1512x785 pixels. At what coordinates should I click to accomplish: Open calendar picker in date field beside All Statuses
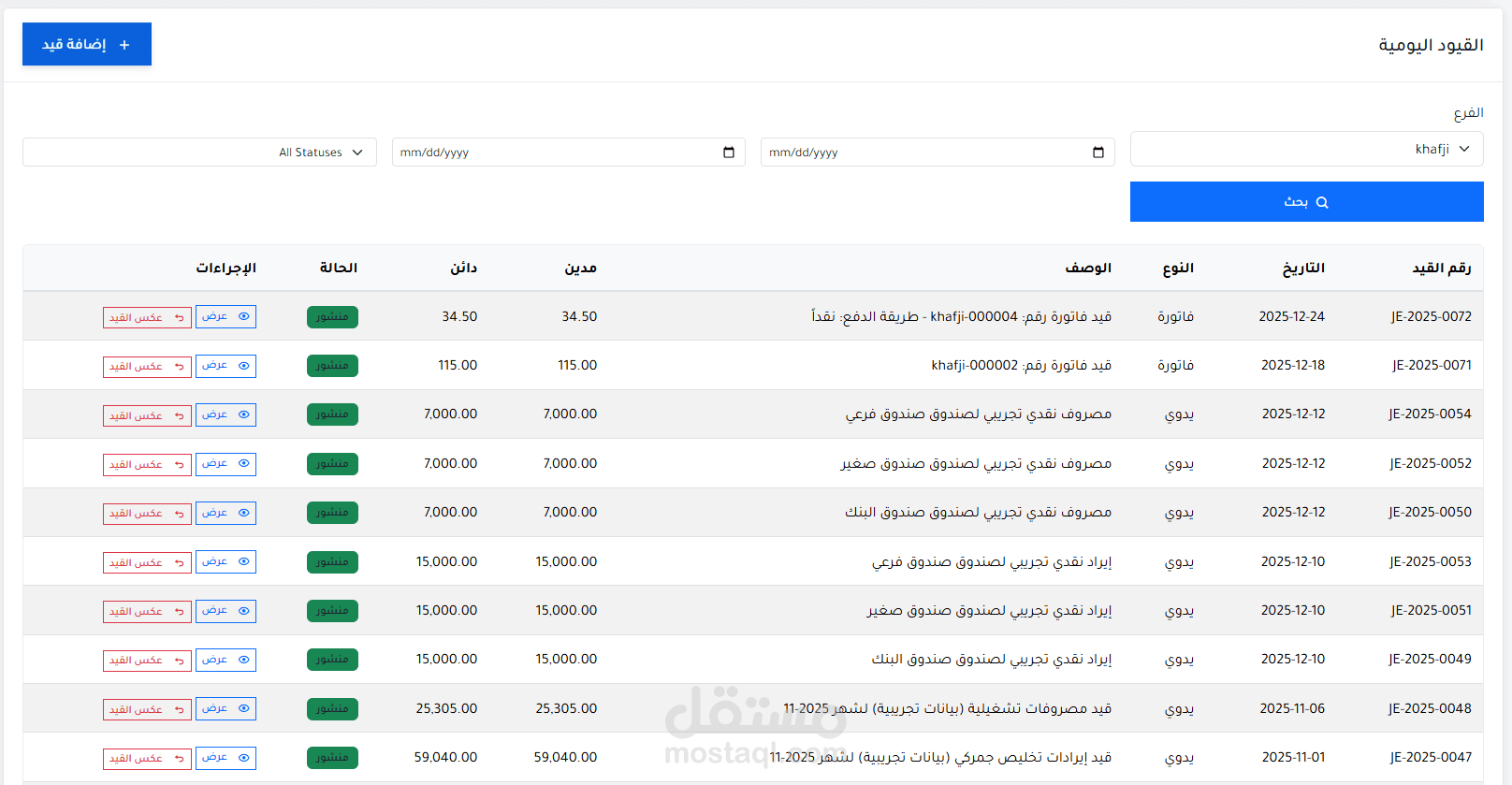coord(729,153)
